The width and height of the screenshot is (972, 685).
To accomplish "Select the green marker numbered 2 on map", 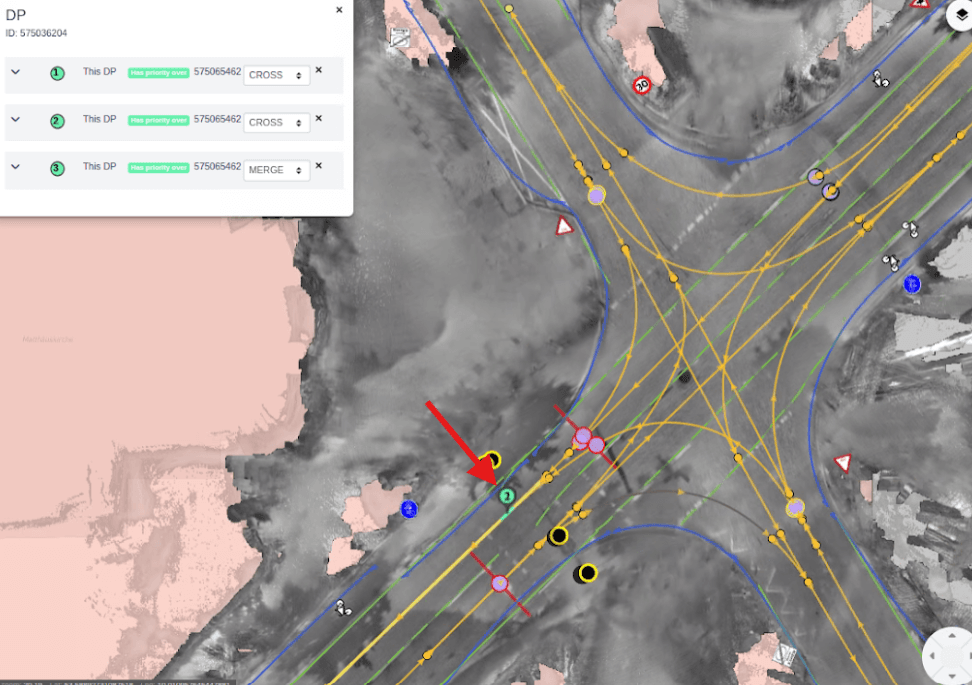I will [x=506, y=496].
